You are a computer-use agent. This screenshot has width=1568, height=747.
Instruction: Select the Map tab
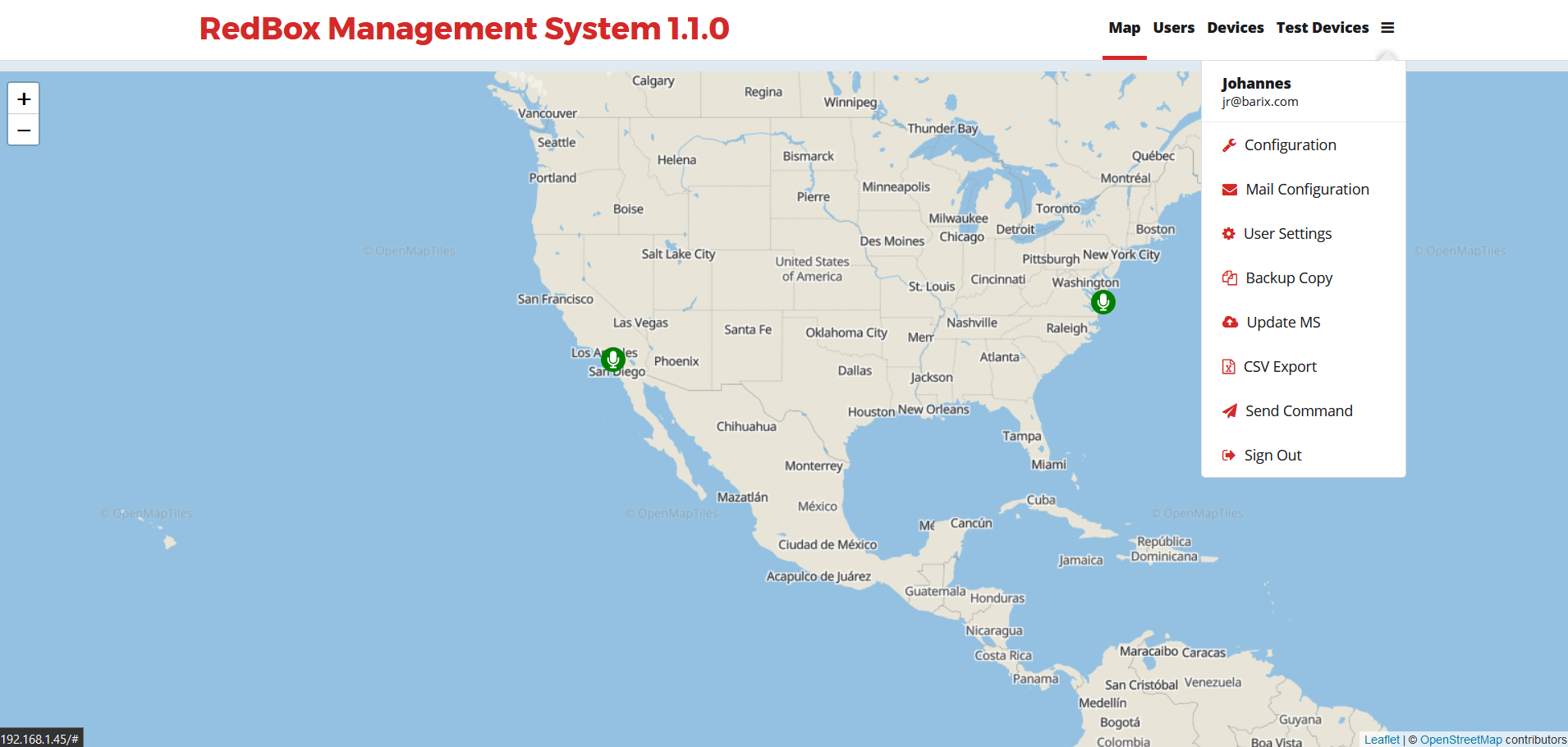pos(1124,28)
